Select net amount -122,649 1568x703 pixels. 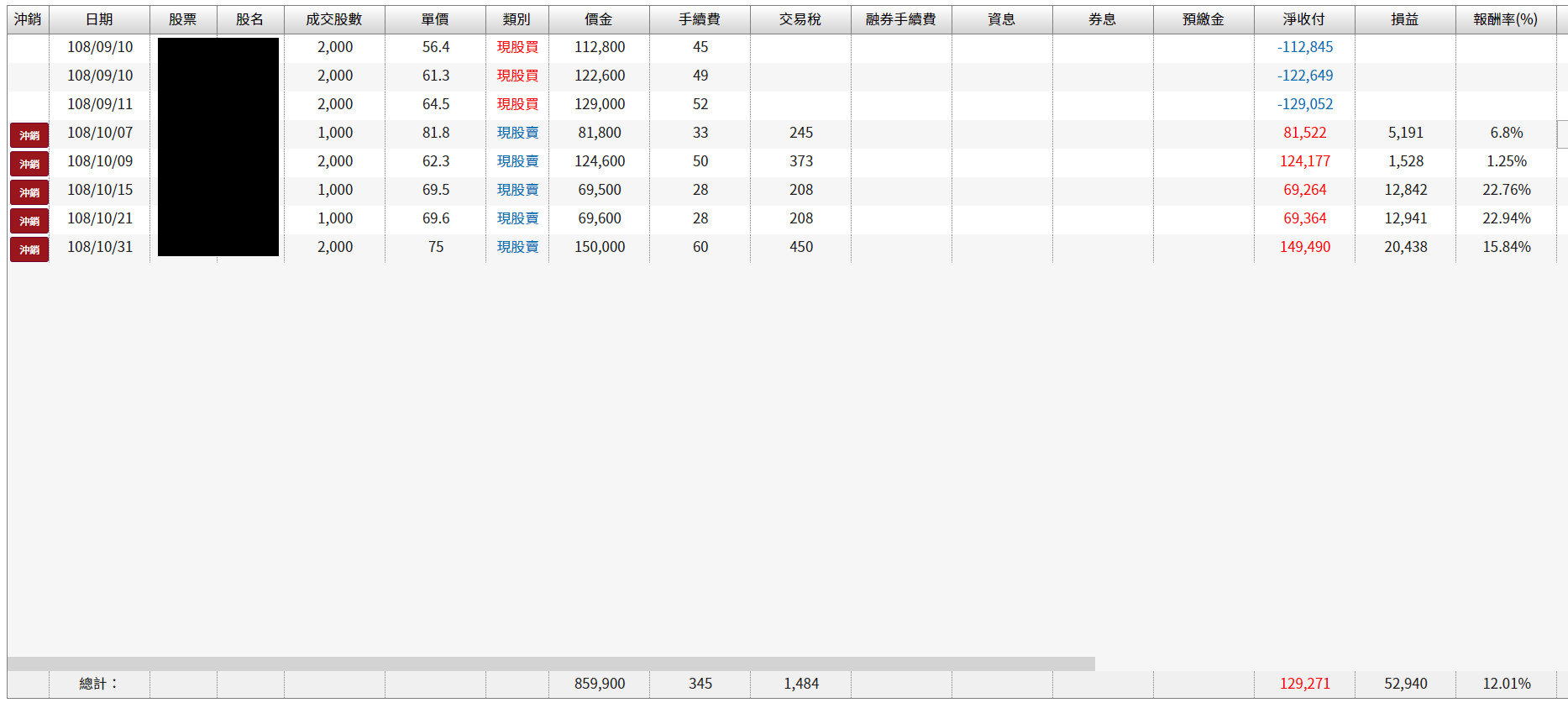[x=1305, y=76]
